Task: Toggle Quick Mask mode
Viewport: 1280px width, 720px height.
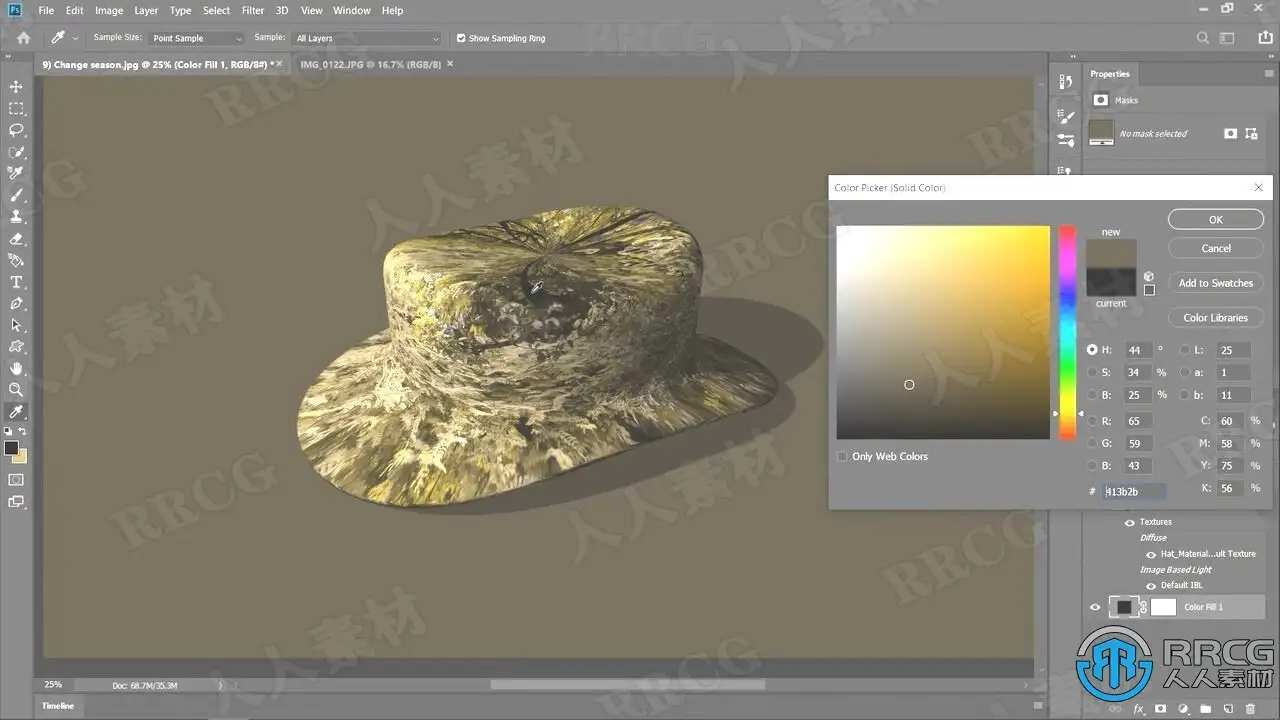Action: pyautogui.click(x=16, y=480)
